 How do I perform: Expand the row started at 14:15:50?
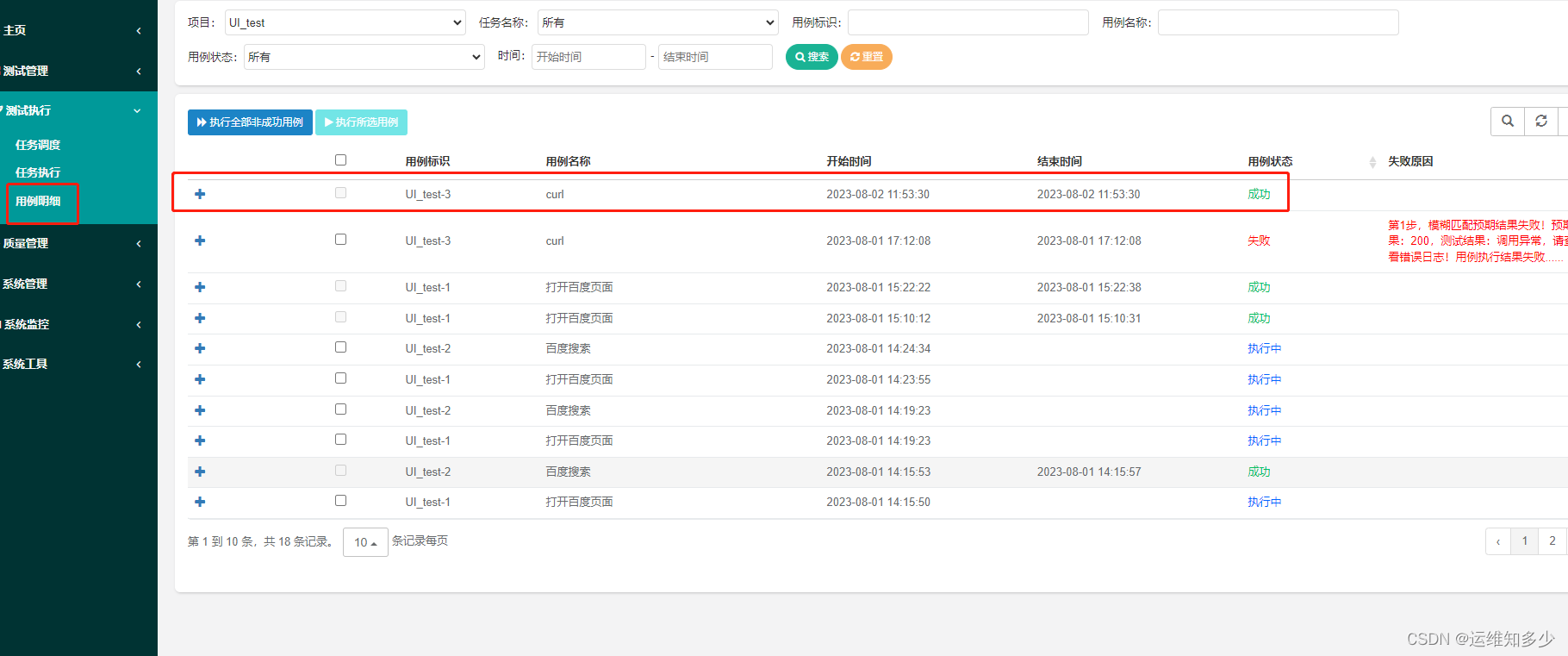200,502
